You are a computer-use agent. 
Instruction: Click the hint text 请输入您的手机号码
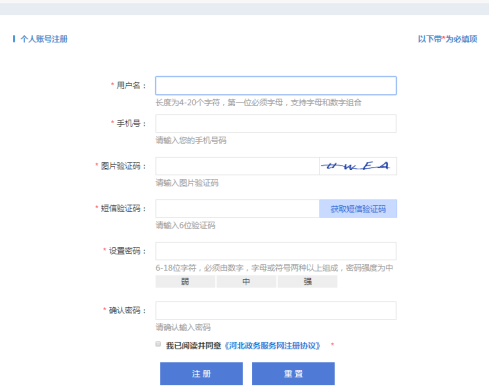pos(191,140)
